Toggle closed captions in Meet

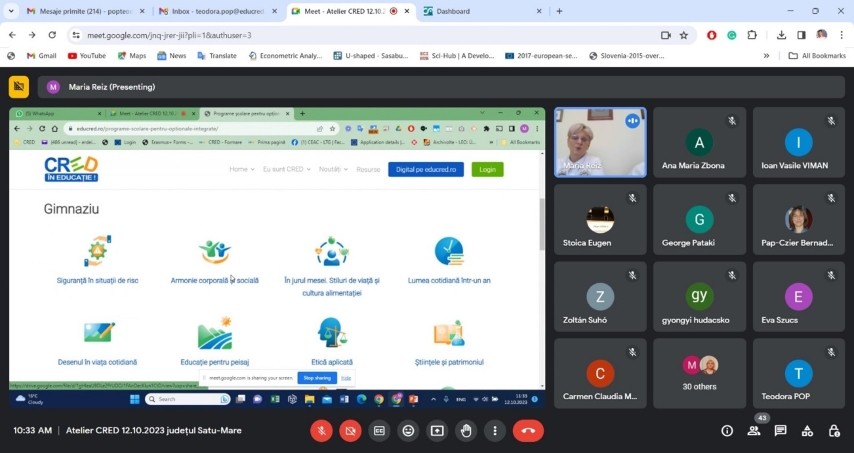(379, 430)
